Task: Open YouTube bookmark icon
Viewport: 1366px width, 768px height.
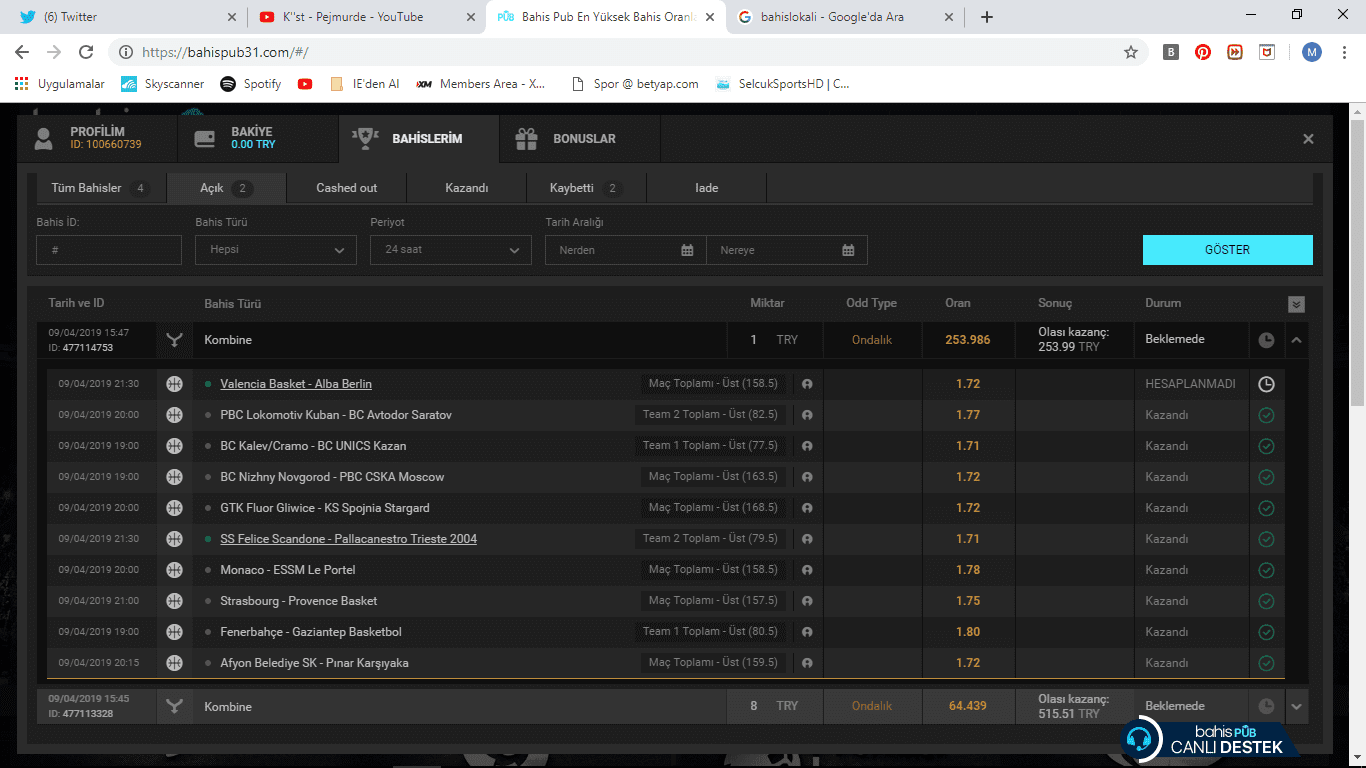Action: (x=305, y=84)
